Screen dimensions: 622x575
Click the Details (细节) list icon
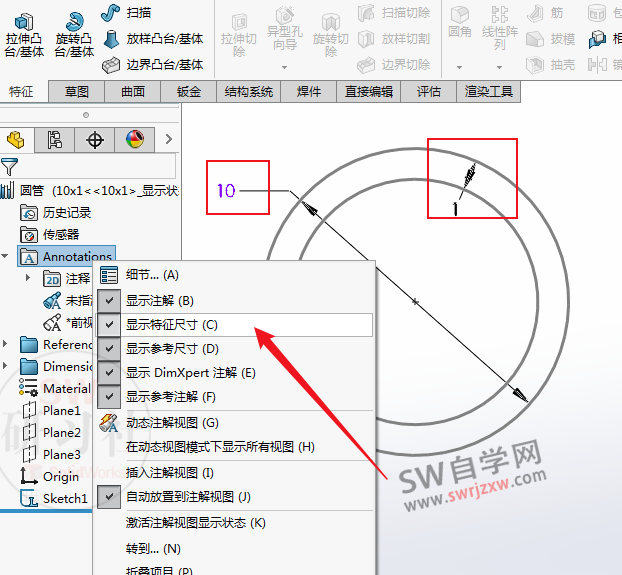click(109, 275)
